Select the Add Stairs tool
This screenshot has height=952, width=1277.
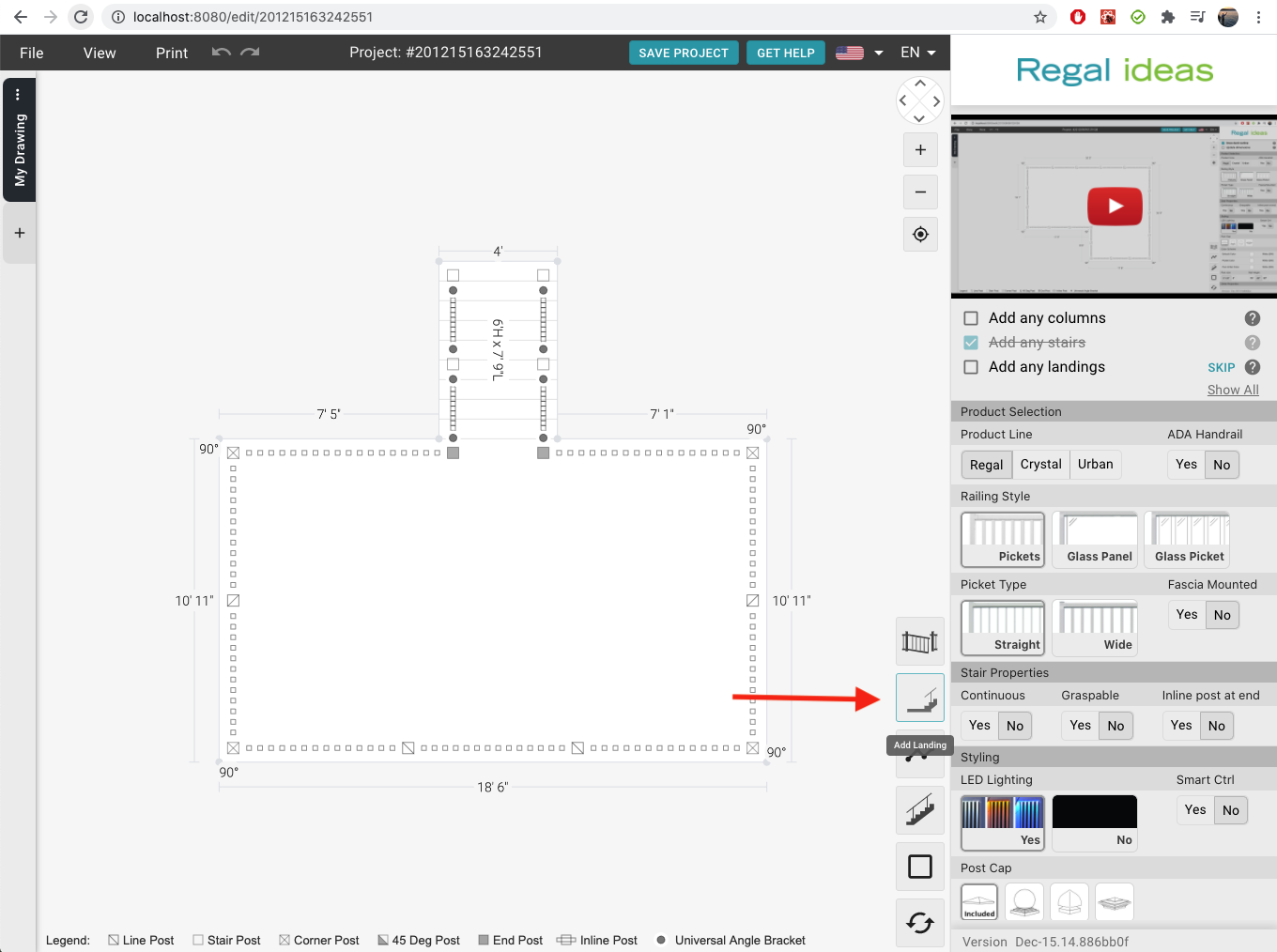coord(919,809)
